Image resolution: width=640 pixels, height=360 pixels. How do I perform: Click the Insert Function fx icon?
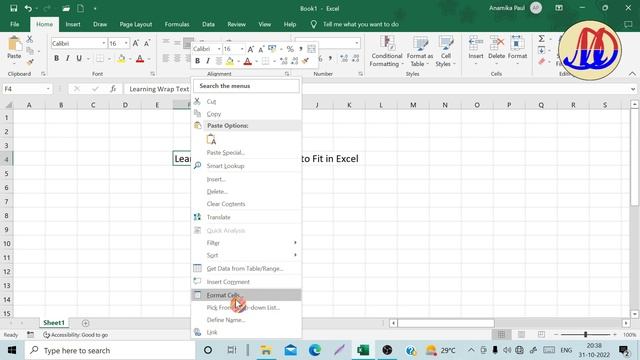point(113,89)
